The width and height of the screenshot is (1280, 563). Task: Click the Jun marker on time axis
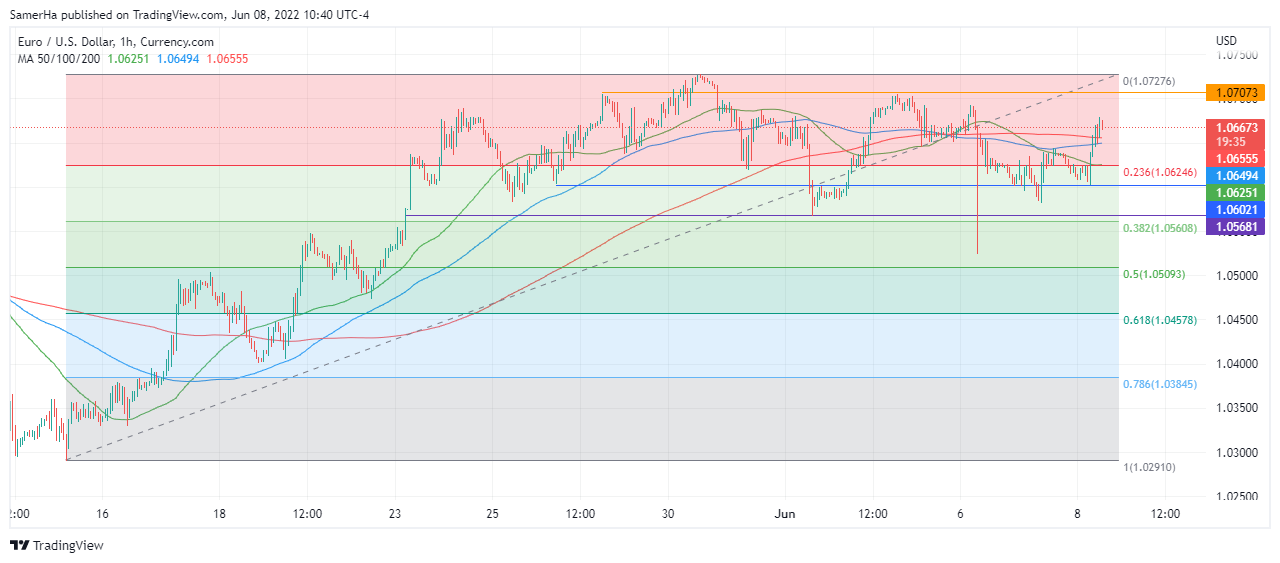[x=785, y=514]
